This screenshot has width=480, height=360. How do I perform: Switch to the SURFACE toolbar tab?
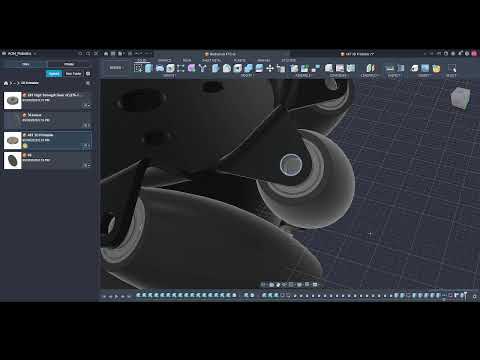pos(164,60)
